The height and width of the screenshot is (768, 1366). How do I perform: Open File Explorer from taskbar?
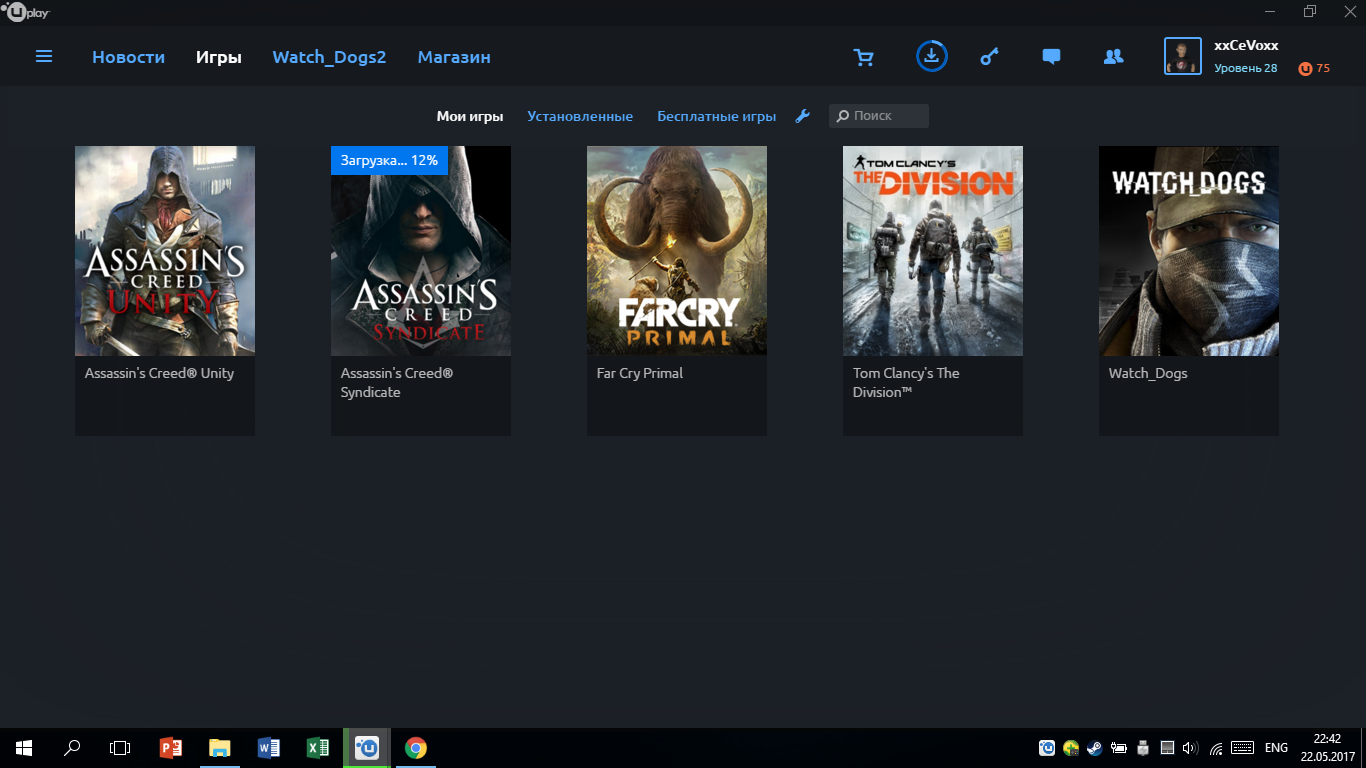click(x=219, y=748)
